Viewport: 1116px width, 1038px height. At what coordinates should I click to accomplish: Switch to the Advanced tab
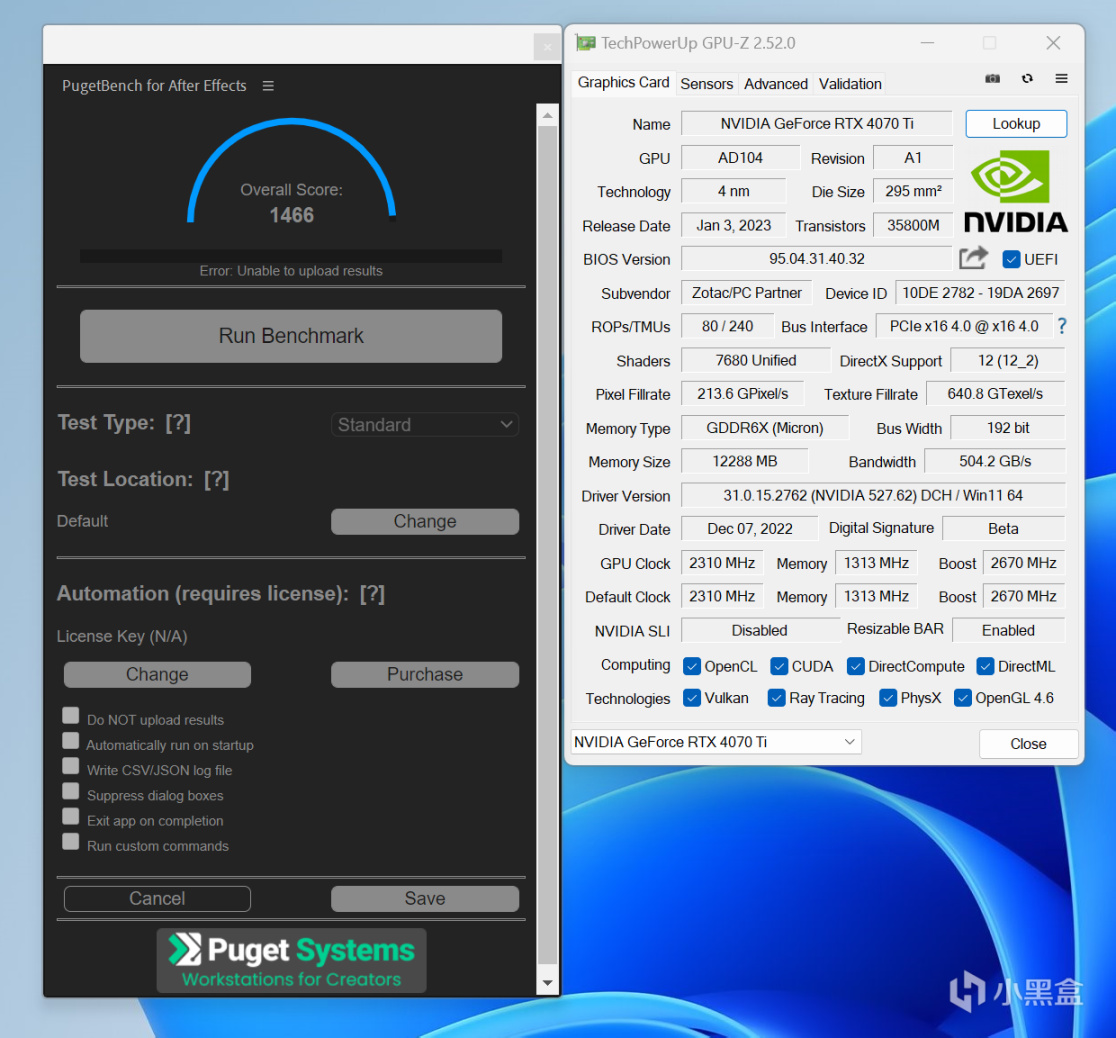tap(776, 84)
